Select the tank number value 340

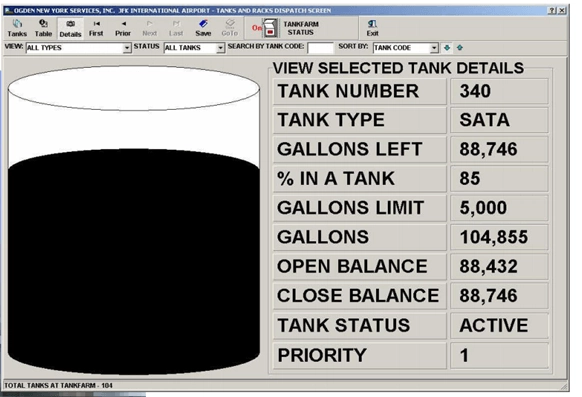499,91
